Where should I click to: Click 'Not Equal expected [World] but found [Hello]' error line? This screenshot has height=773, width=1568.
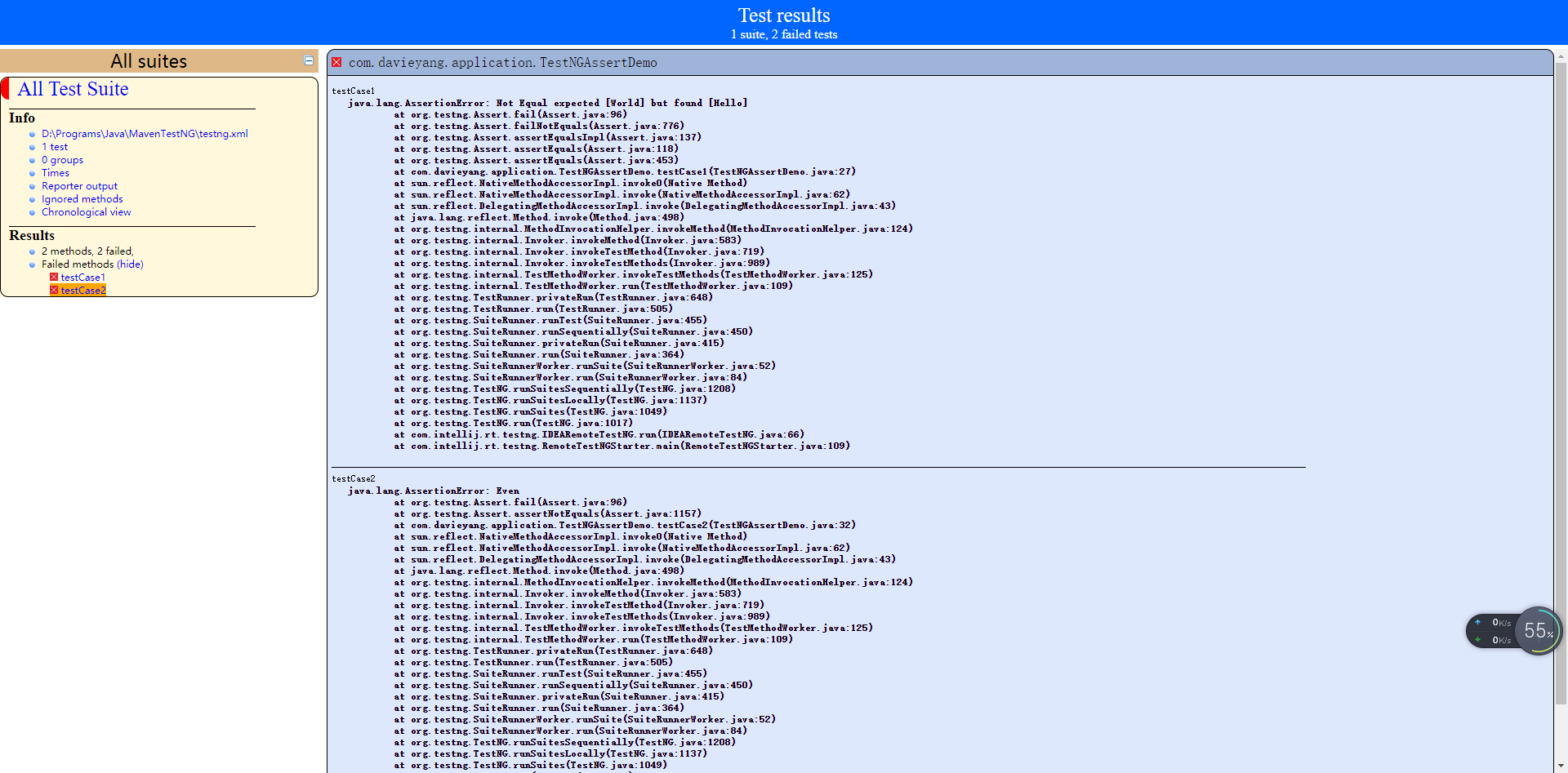coord(547,103)
